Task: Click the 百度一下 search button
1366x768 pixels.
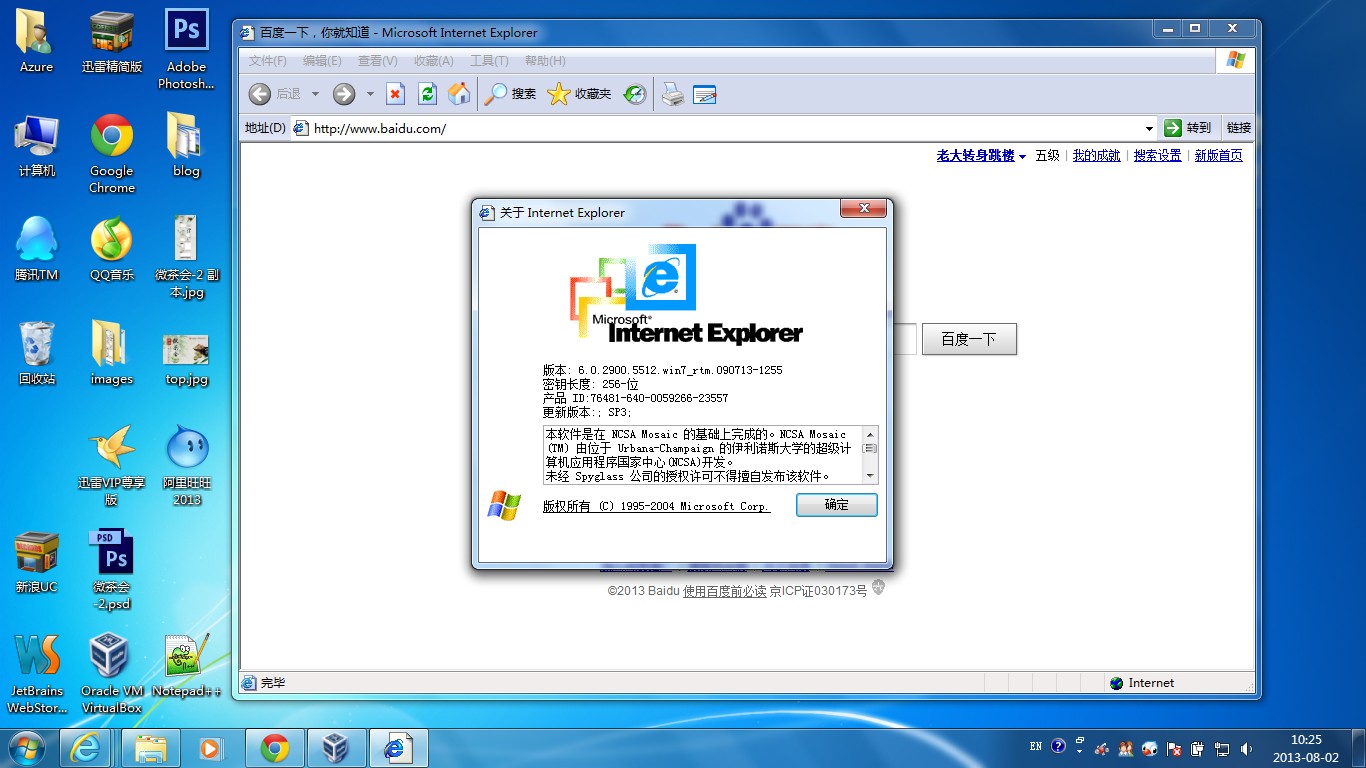Action: pyautogui.click(x=969, y=339)
